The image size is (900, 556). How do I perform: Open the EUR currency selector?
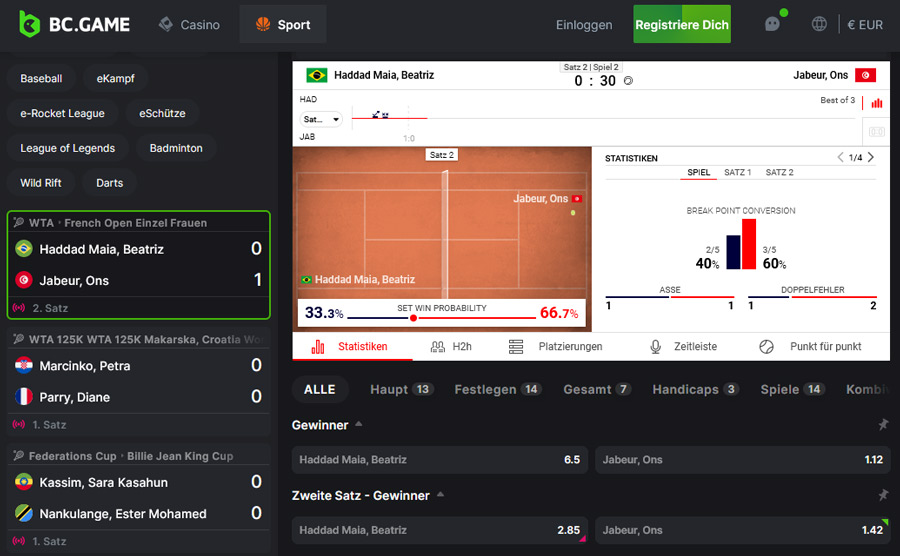point(865,25)
